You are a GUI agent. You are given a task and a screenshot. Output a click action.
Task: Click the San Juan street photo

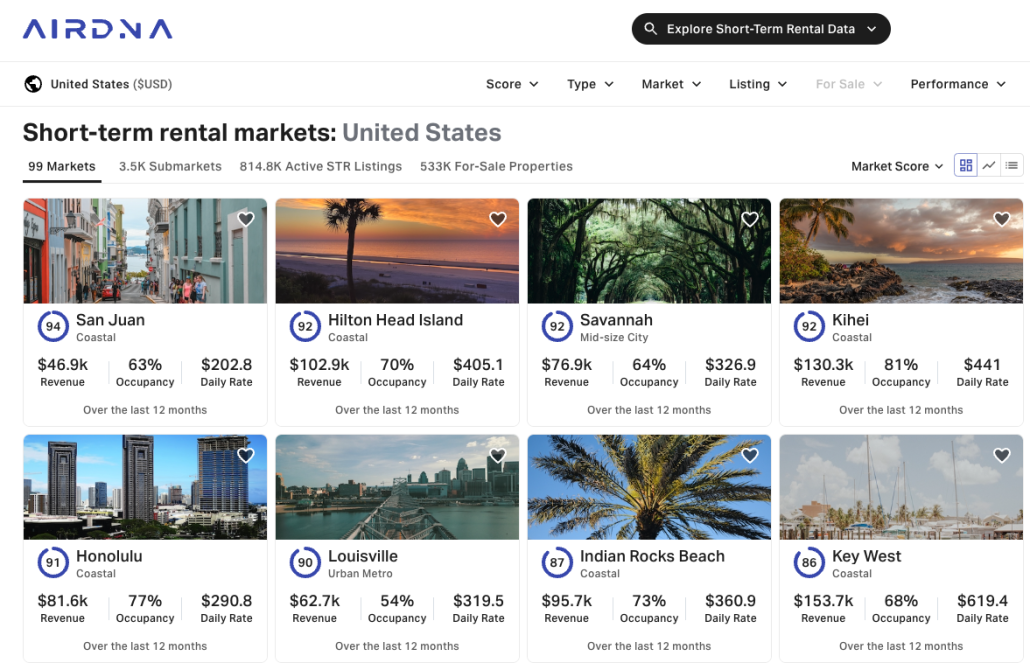tap(145, 251)
